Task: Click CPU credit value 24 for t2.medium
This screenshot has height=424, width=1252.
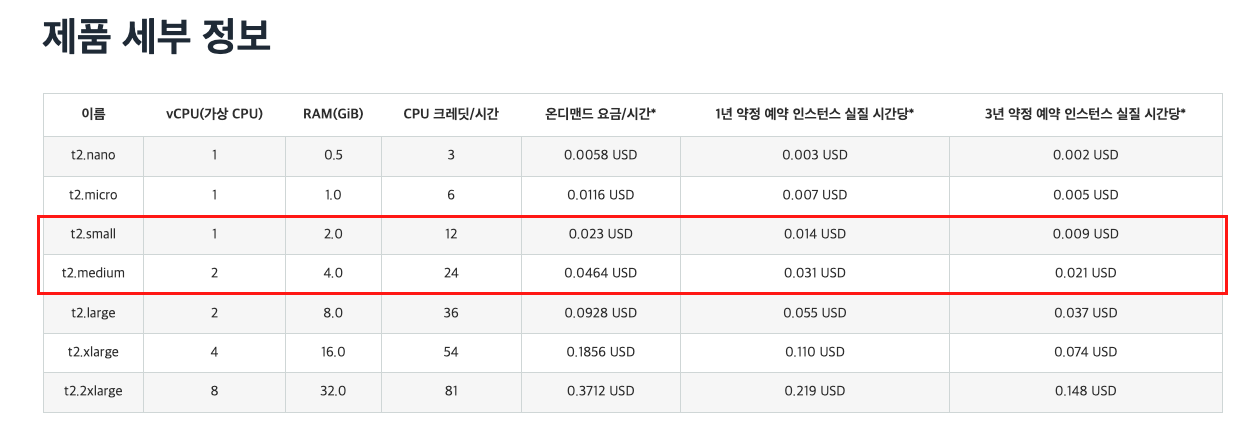Action: coord(451,273)
